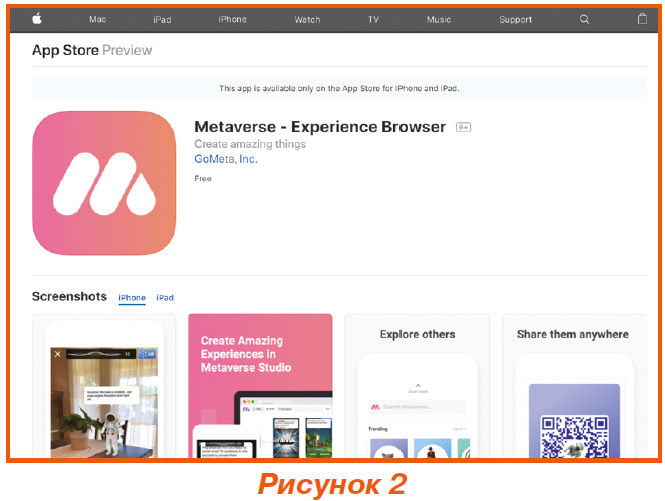Open the Share them anywhere screenshot
The width and height of the screenshot is (665, 501).
pos(574,386)
